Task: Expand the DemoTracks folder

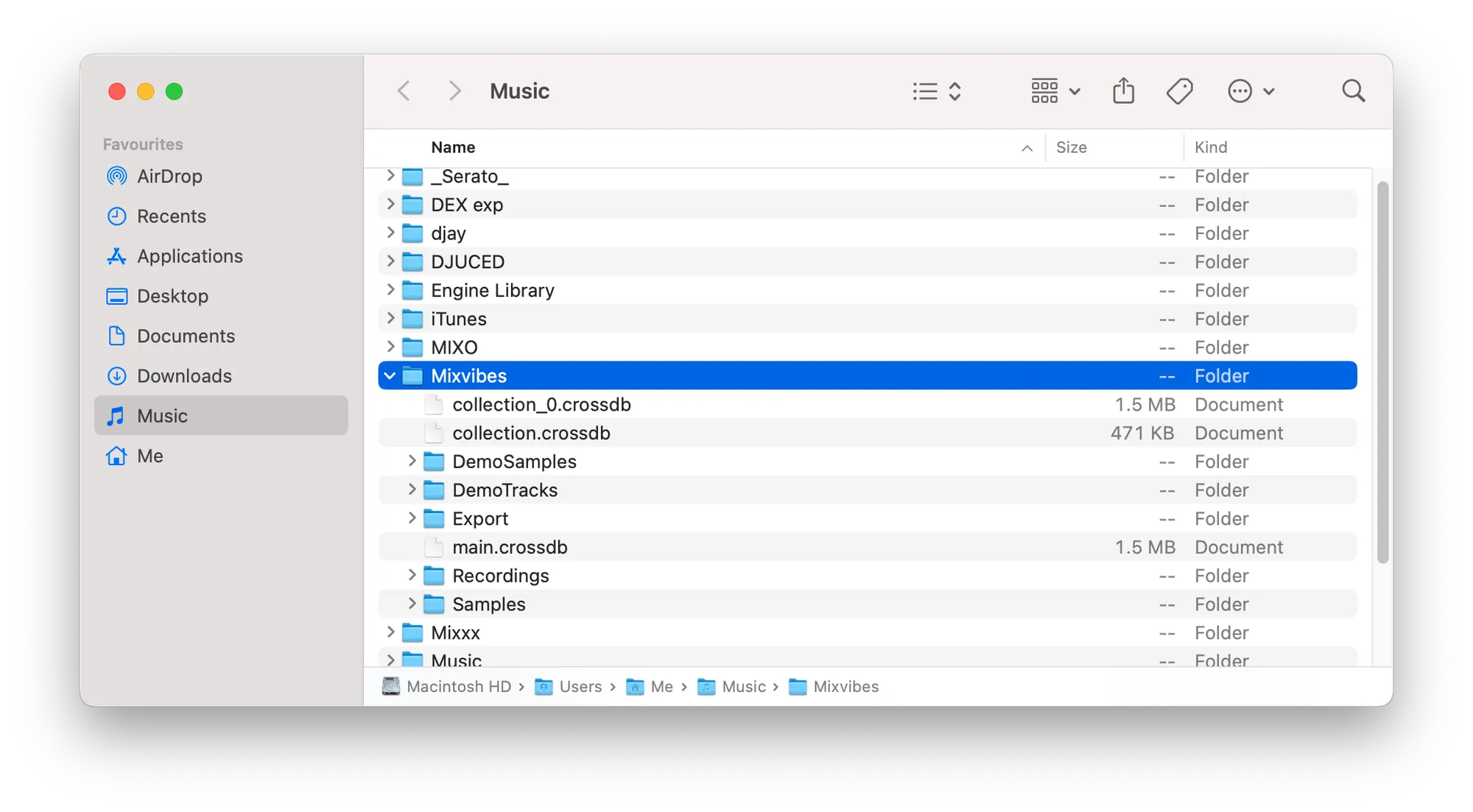Action: click(x=412, y=490)
